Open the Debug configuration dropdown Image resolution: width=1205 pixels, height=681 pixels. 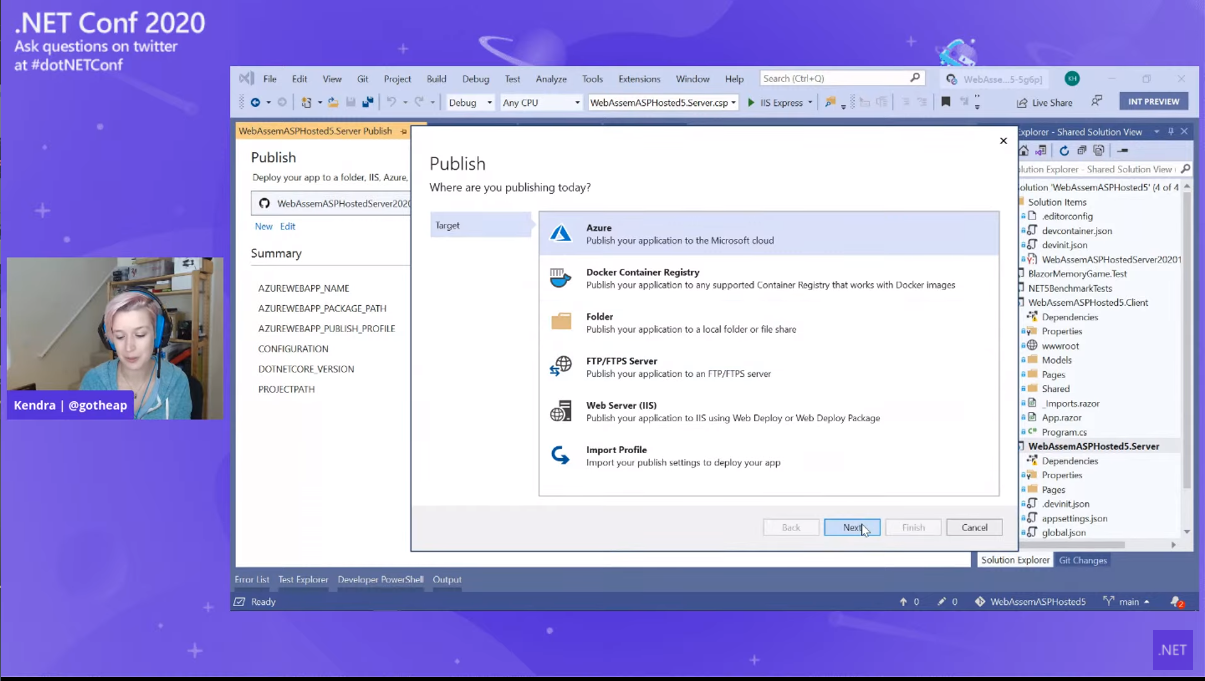(x=470, y=103)
